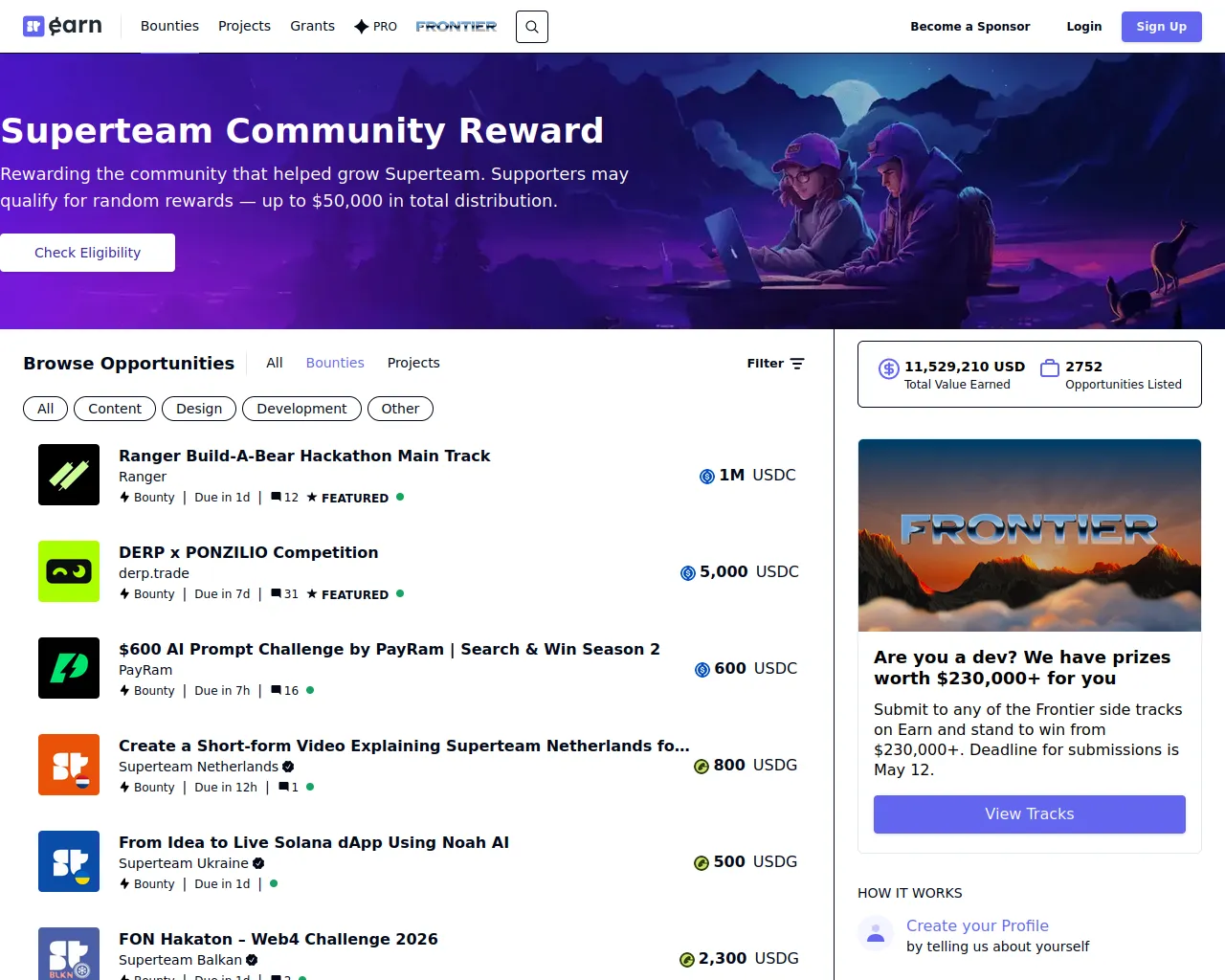
Task: Click the View Tracks button
Action: (x=1030, y=814)
